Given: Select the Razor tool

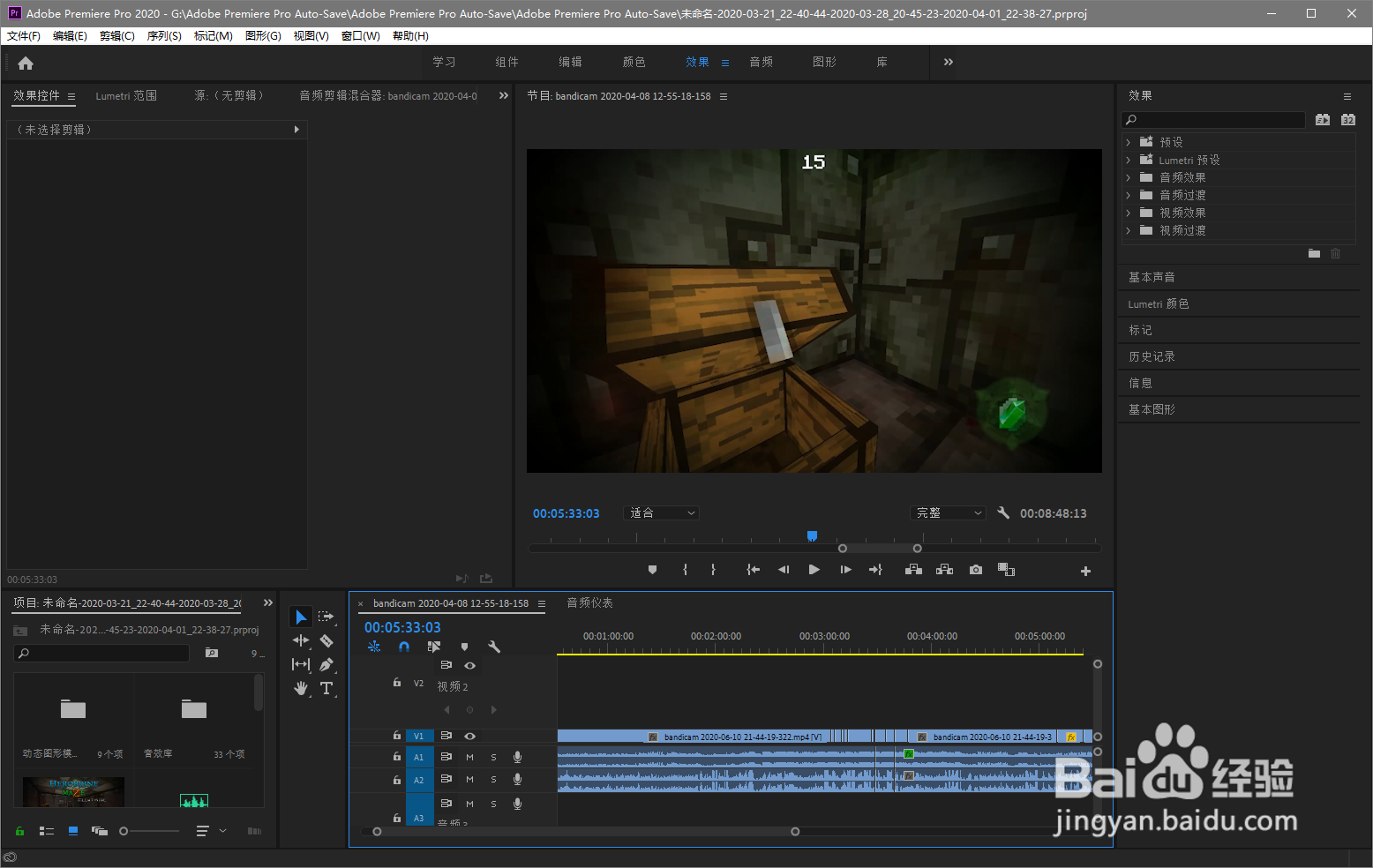Looking at the screenshot, I should [326, 640].
